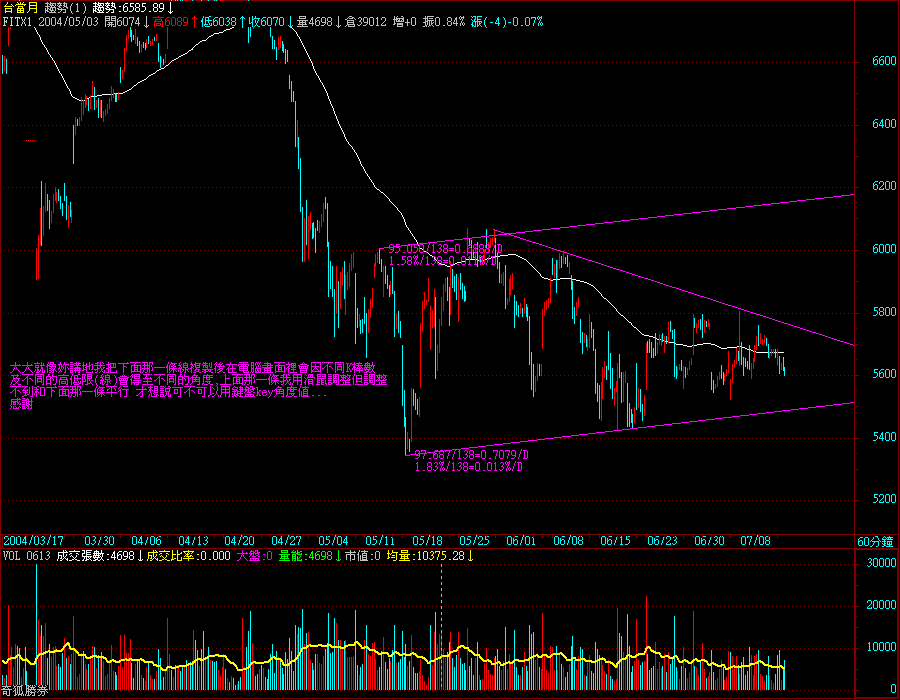The image size is (900, 700).
Task: Click the FITX1 symbol code
Action: (x=18, y=20)
